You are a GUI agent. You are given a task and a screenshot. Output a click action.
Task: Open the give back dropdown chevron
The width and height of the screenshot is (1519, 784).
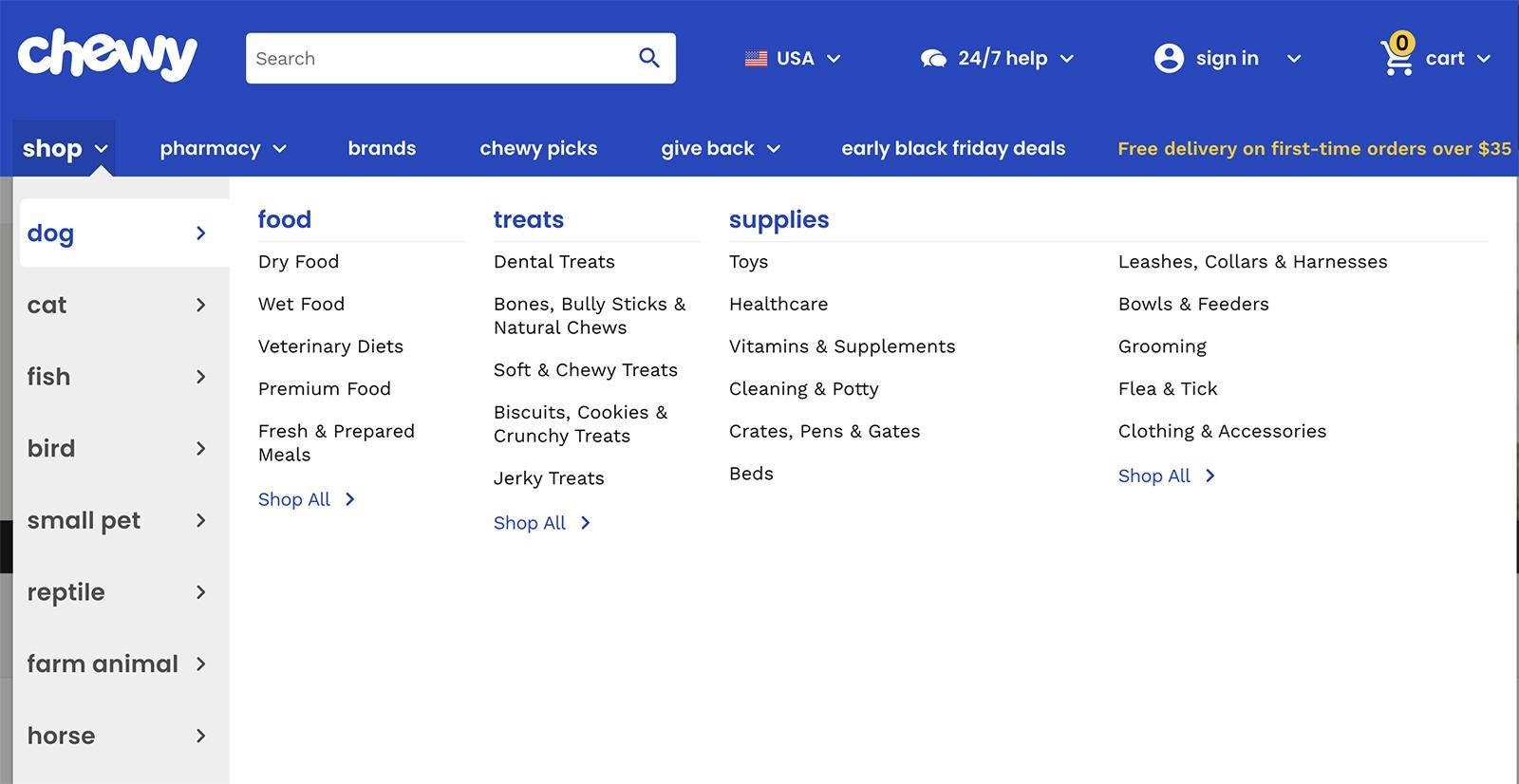[774, 149]
